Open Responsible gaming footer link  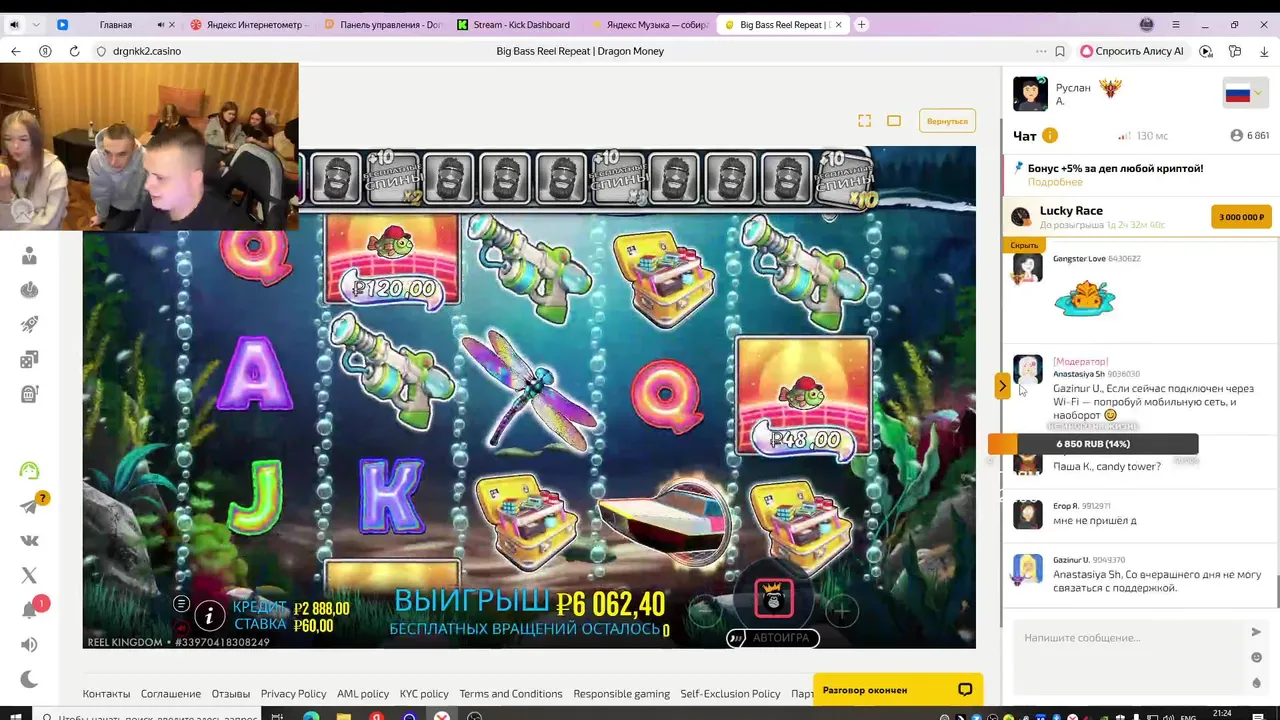point(621,694)
